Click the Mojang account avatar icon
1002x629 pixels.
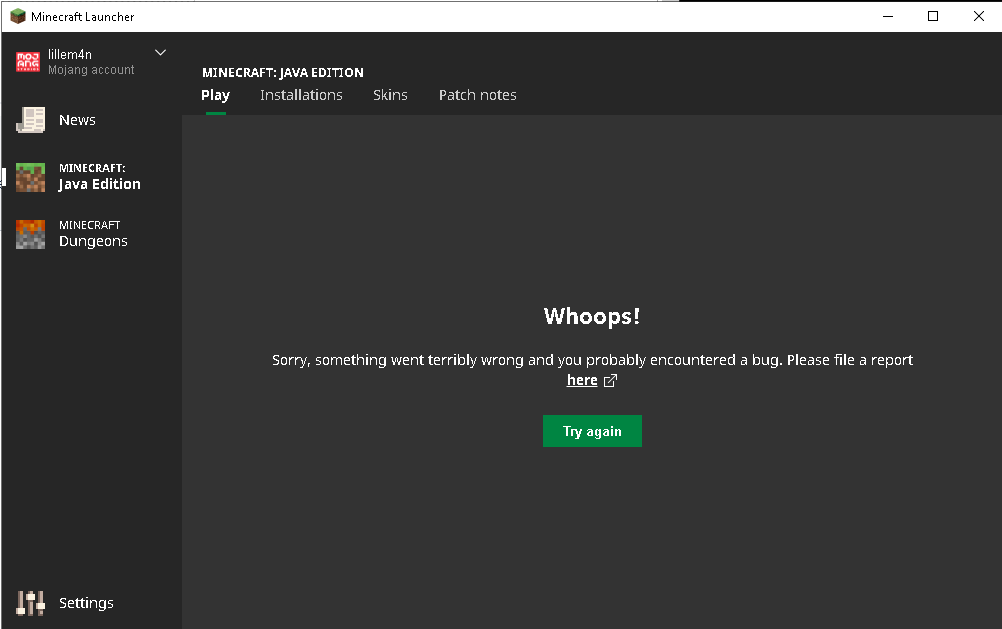pos(28,62)
